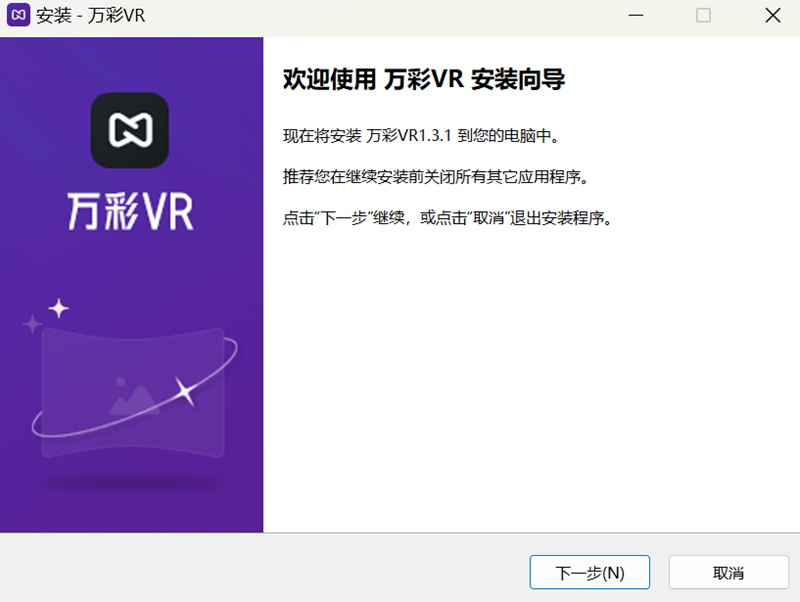The width and height of the screenshot is (800, 602).
Task: Click the 欢迎使用 万彩VR 安装向导 heading
Action: tap(424, 79)
